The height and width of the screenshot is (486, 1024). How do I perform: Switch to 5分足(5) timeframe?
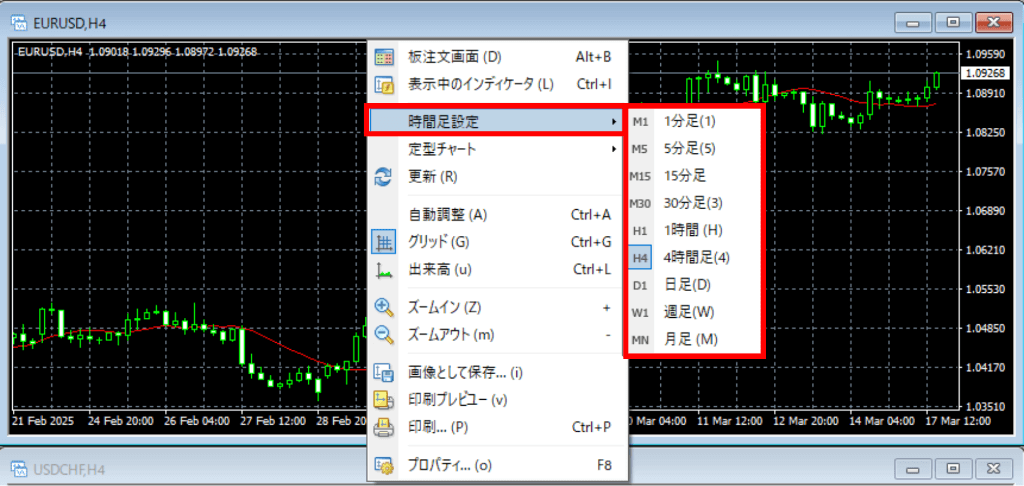click(x=694, y=149)
